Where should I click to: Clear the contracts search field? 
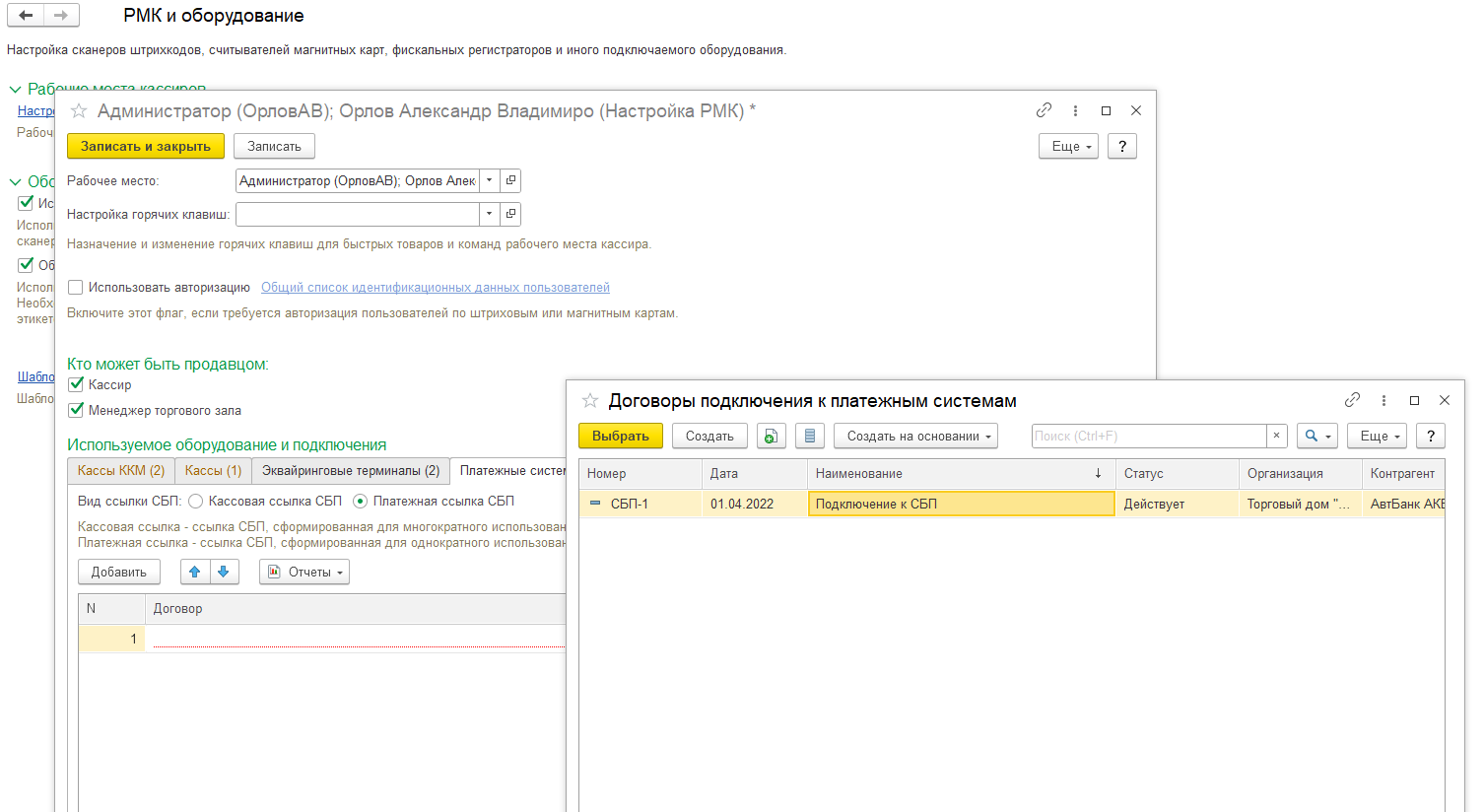pyautogui.click(x=1276, y=436)
